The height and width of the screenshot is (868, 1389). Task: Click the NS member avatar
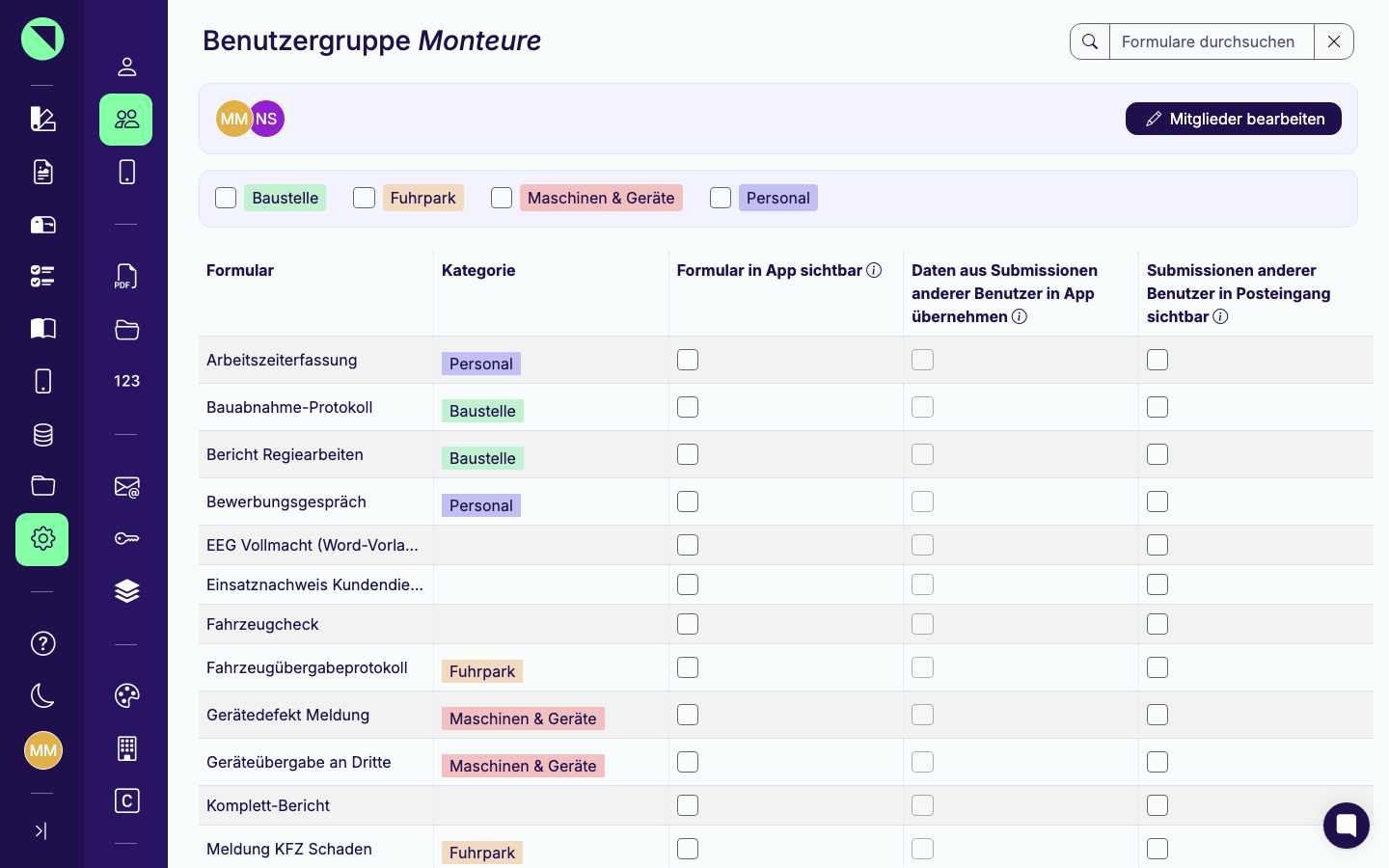coord(266,119)
